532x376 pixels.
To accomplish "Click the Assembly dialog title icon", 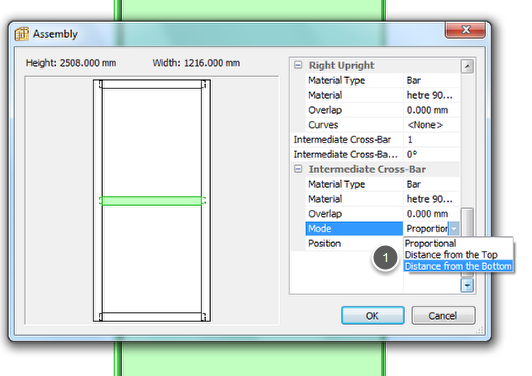I will tap(21, 34).
